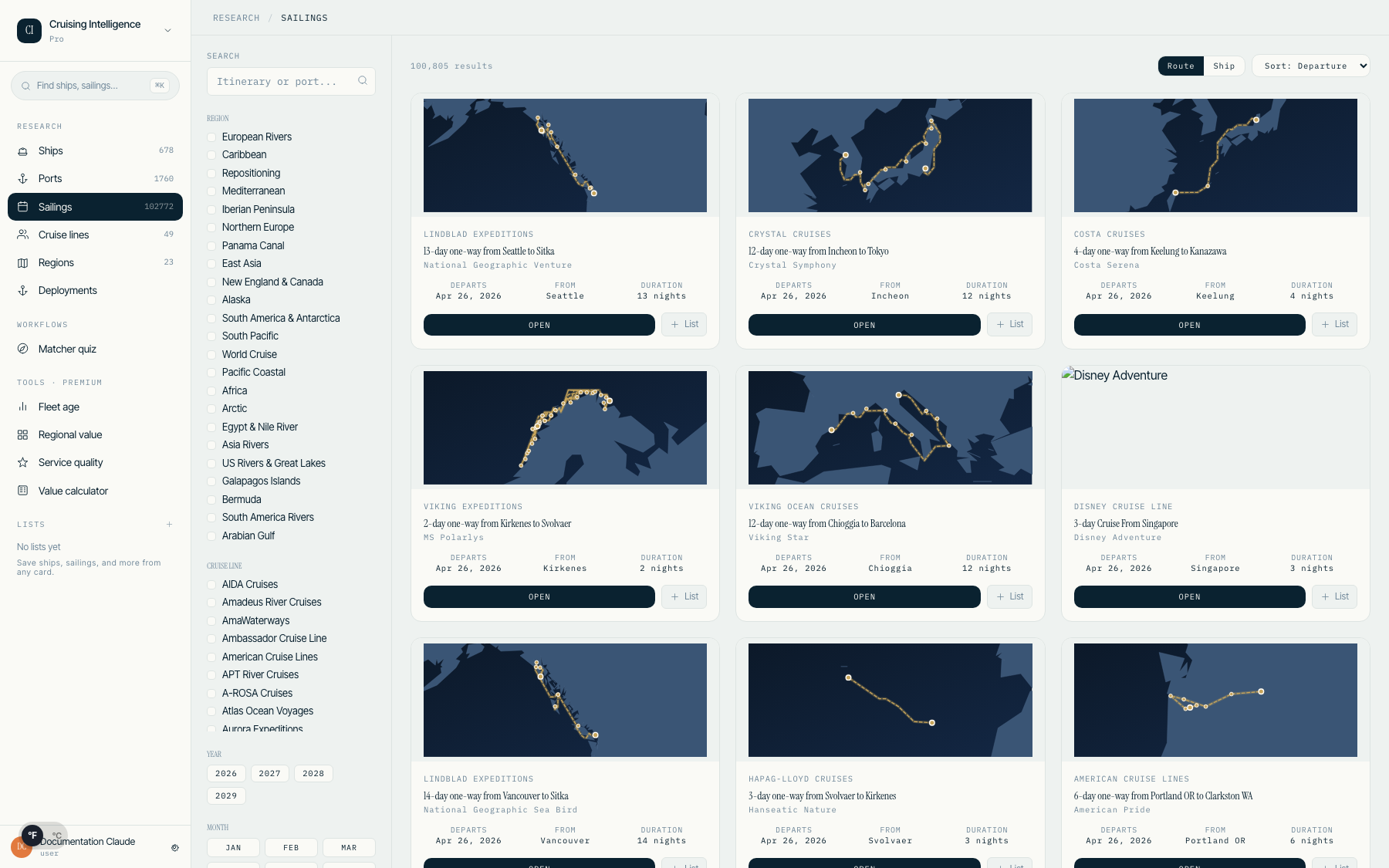Click the Research breadcrumb
Screen dimensions: 1389x868
tap(236, 18)
